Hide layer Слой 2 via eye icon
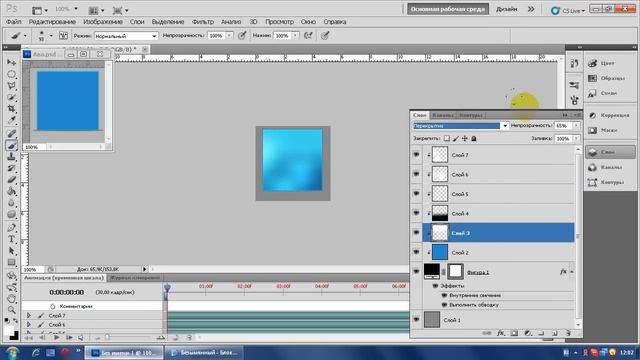Image resolution: width=640 pixels, height=360 pixels. point(416,252)
